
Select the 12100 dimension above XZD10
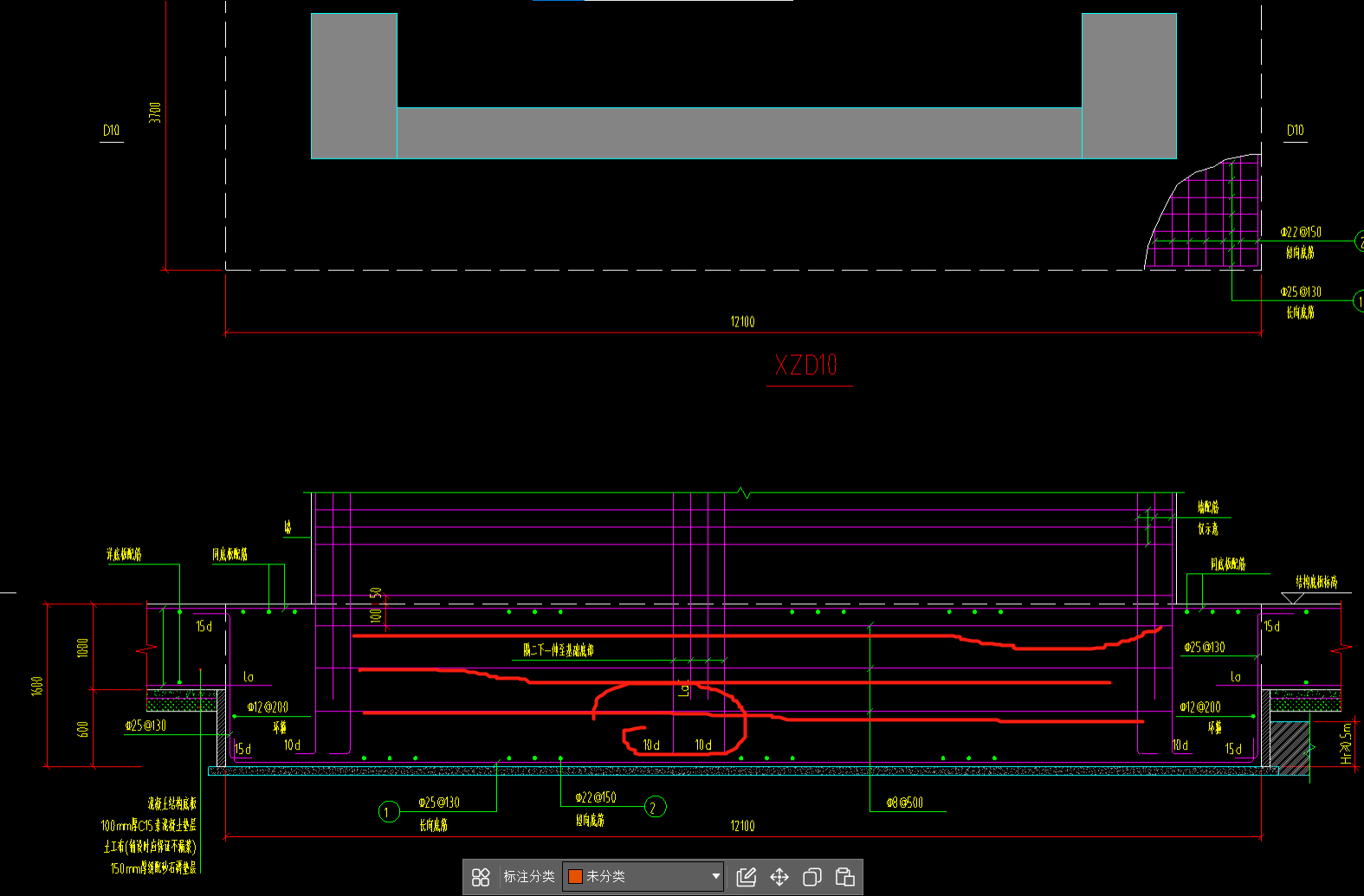(742, 322)
